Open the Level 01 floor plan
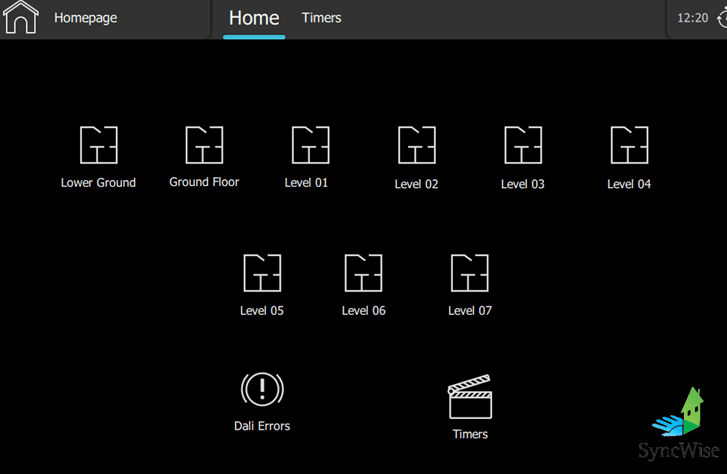The width and height of the screenshot is (727, 474). coord(310,145)
